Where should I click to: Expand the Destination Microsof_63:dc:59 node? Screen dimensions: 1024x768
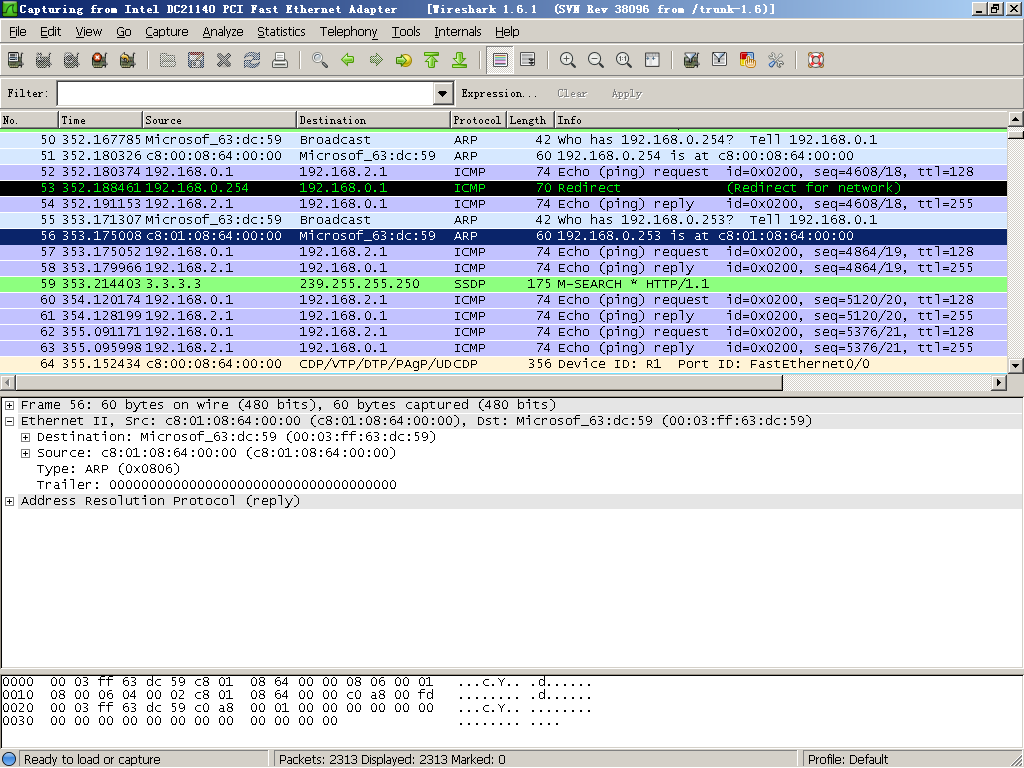pos(25,437)
